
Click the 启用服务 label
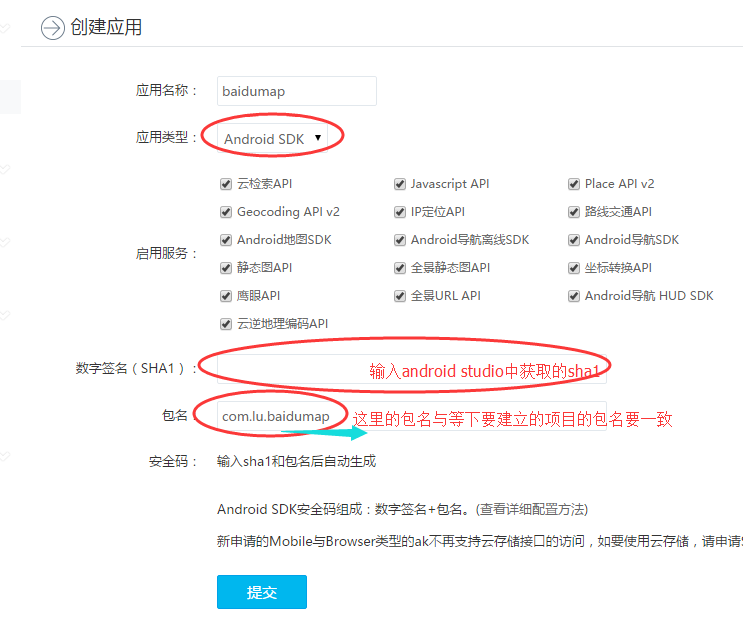coord(166,253)
